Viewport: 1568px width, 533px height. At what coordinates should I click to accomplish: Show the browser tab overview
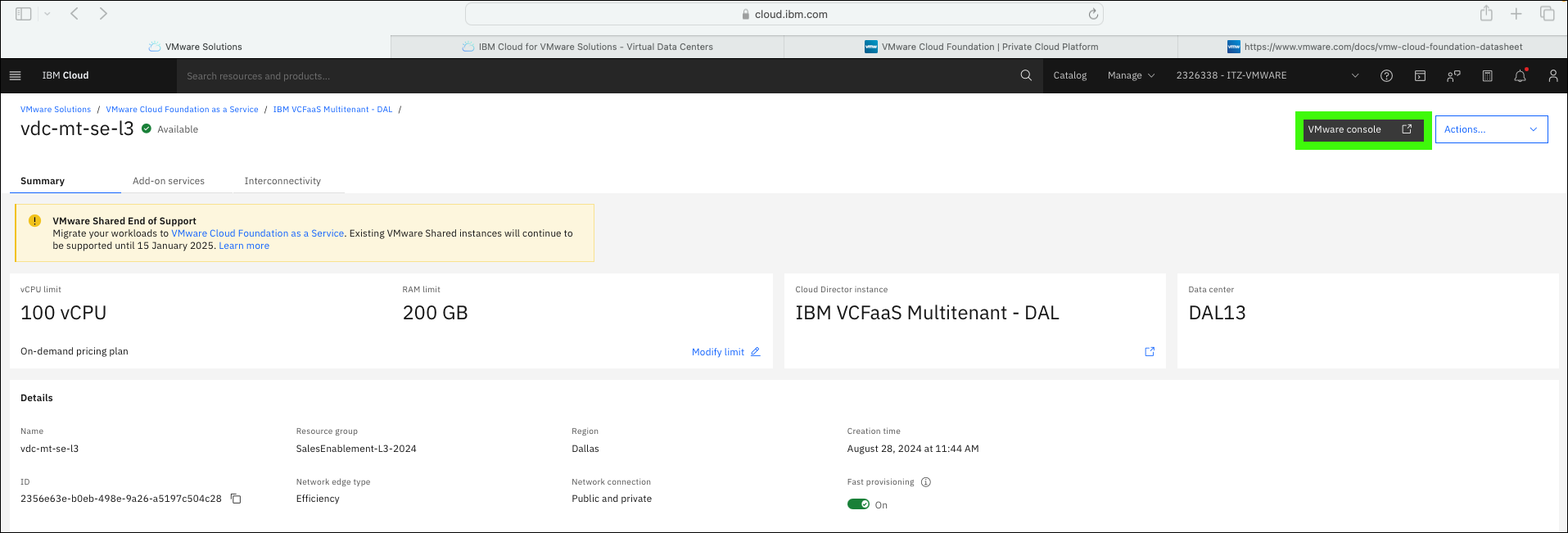[x=1547, y=14]
